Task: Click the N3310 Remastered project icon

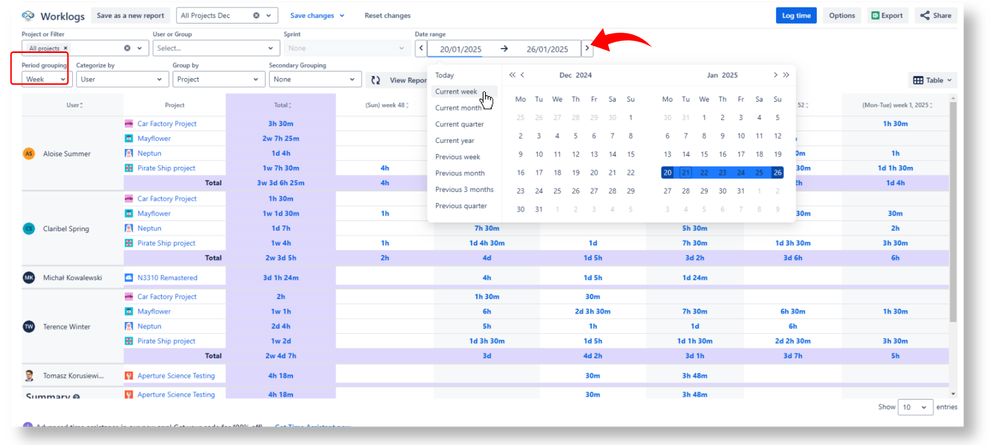Action: tap(129, 278)
